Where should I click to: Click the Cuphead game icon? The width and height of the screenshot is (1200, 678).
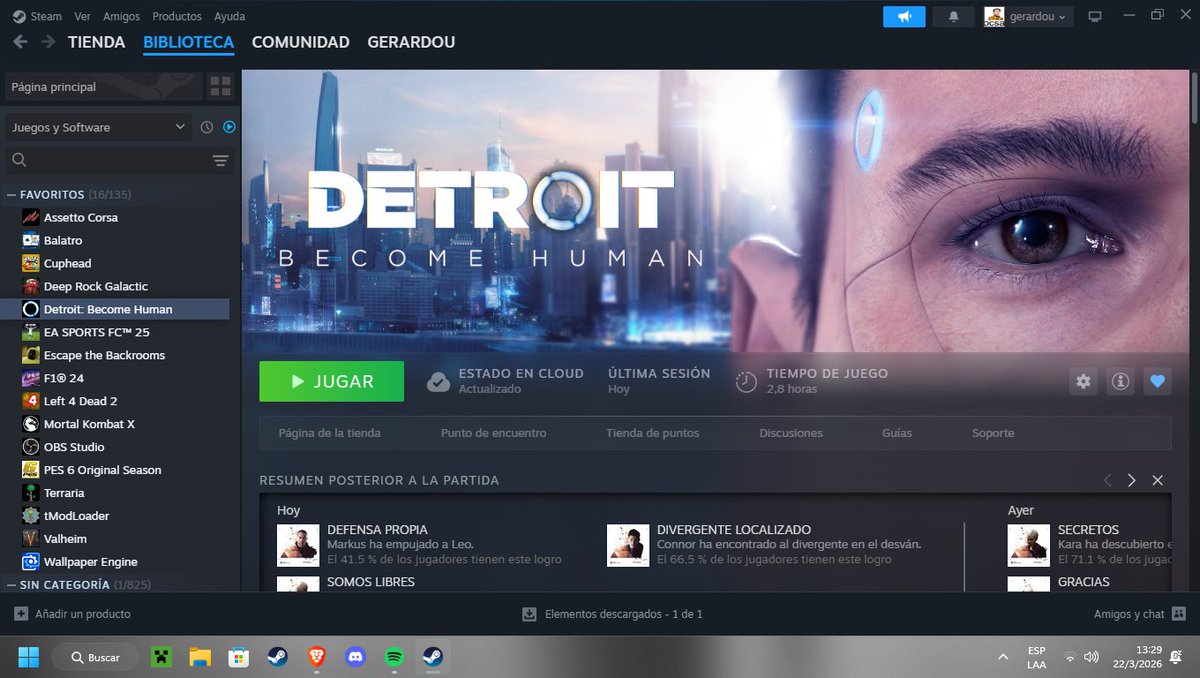pyautogui.click(x=30, y=263)
